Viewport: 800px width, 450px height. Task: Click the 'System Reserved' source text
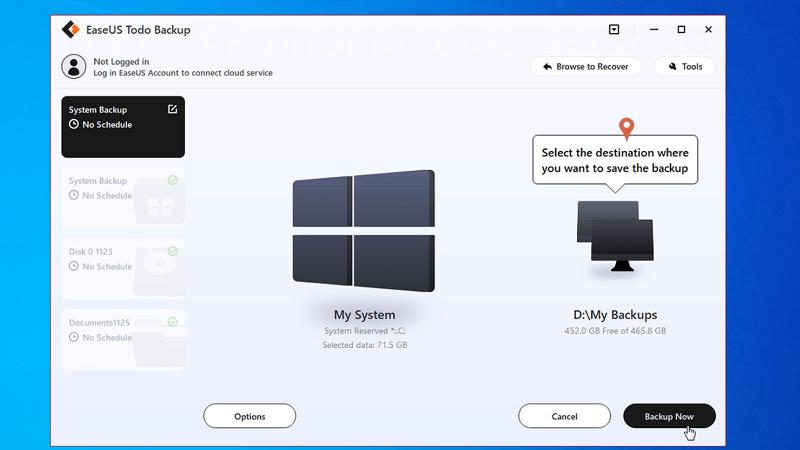click(365, 331)
